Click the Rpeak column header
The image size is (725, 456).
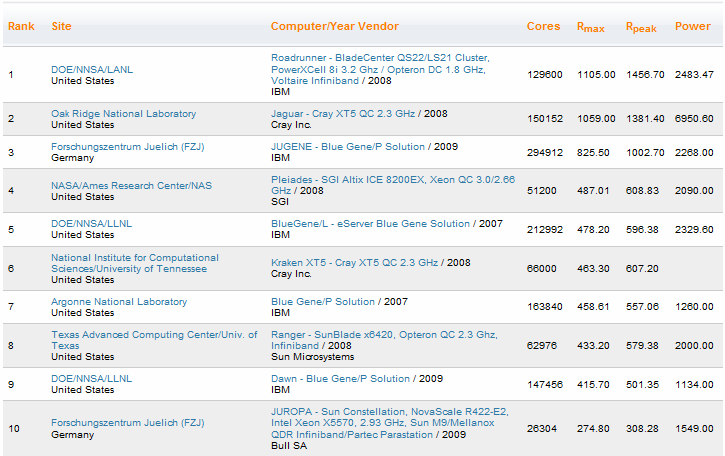[x=641, y=27]
